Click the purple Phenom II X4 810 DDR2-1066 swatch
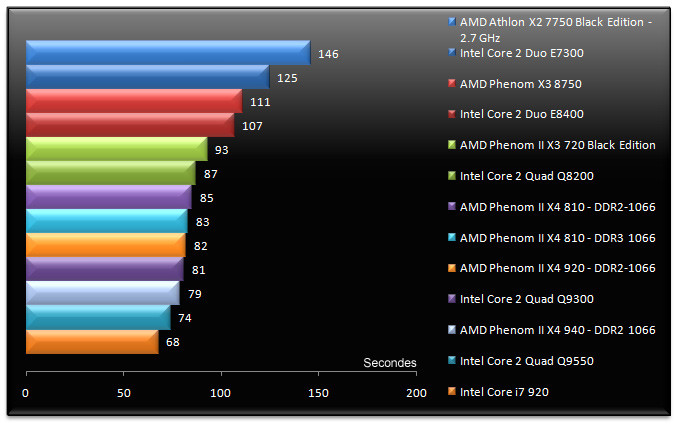This screenshot has width=679, height=425. (x=452, y=206)
